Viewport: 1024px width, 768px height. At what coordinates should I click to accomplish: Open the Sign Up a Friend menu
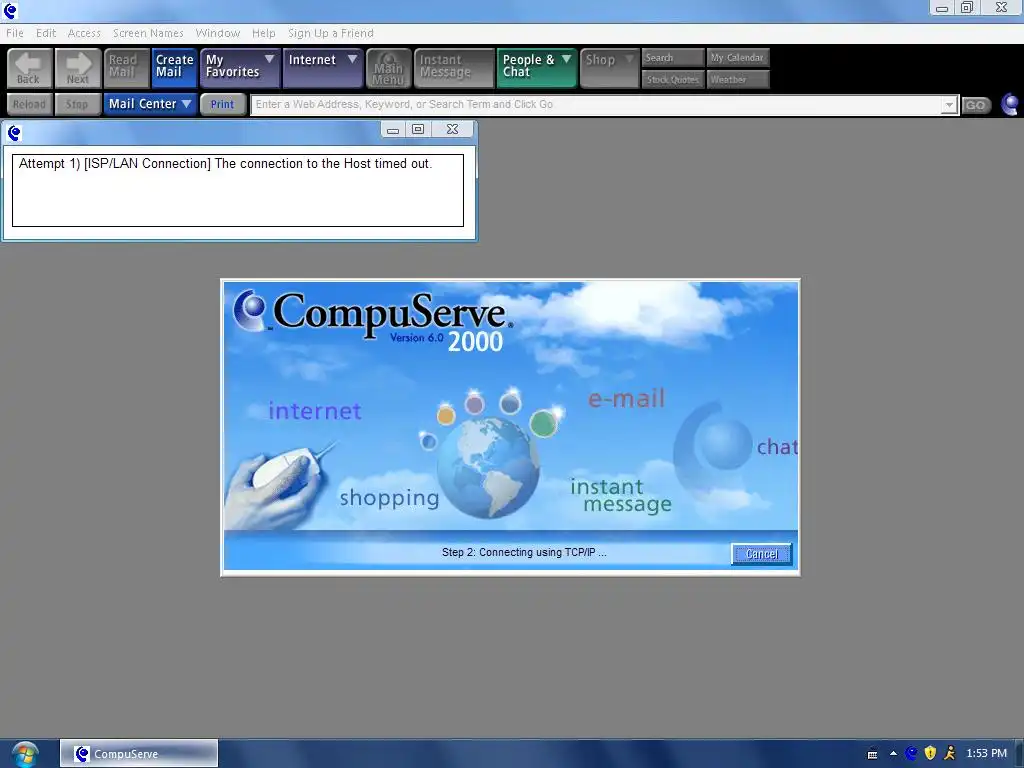coord(331,33)
